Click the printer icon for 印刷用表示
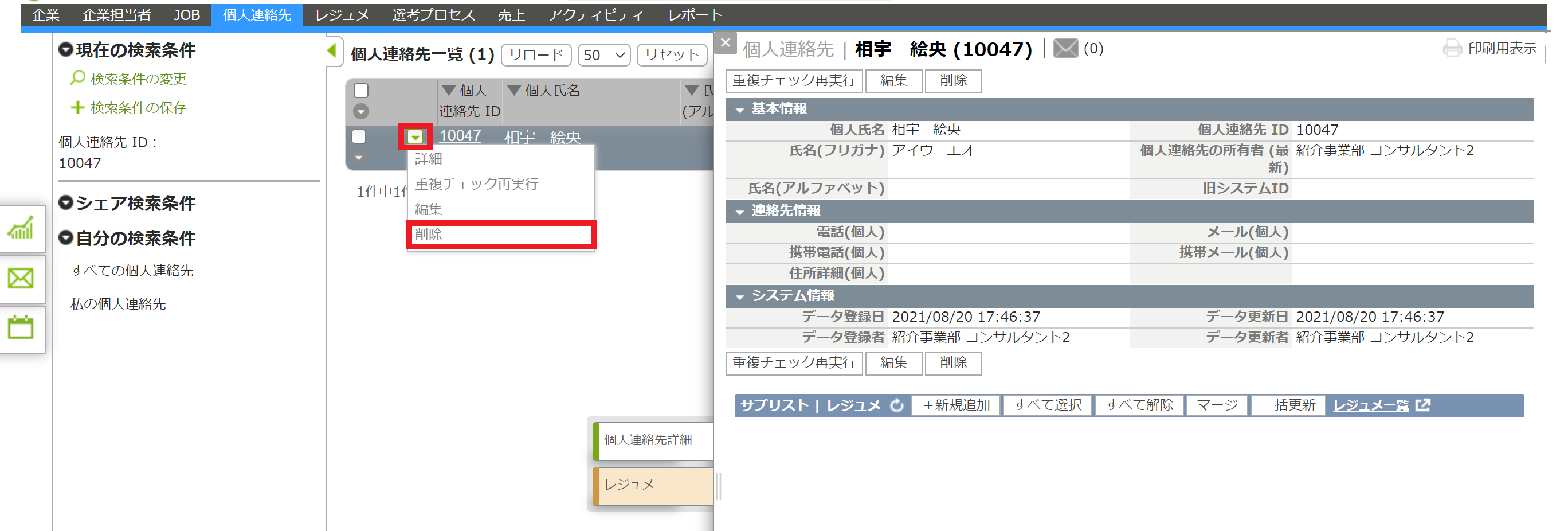This screenshot has width=1568, height=531. pyautogui.click(x=1452, y=48)
